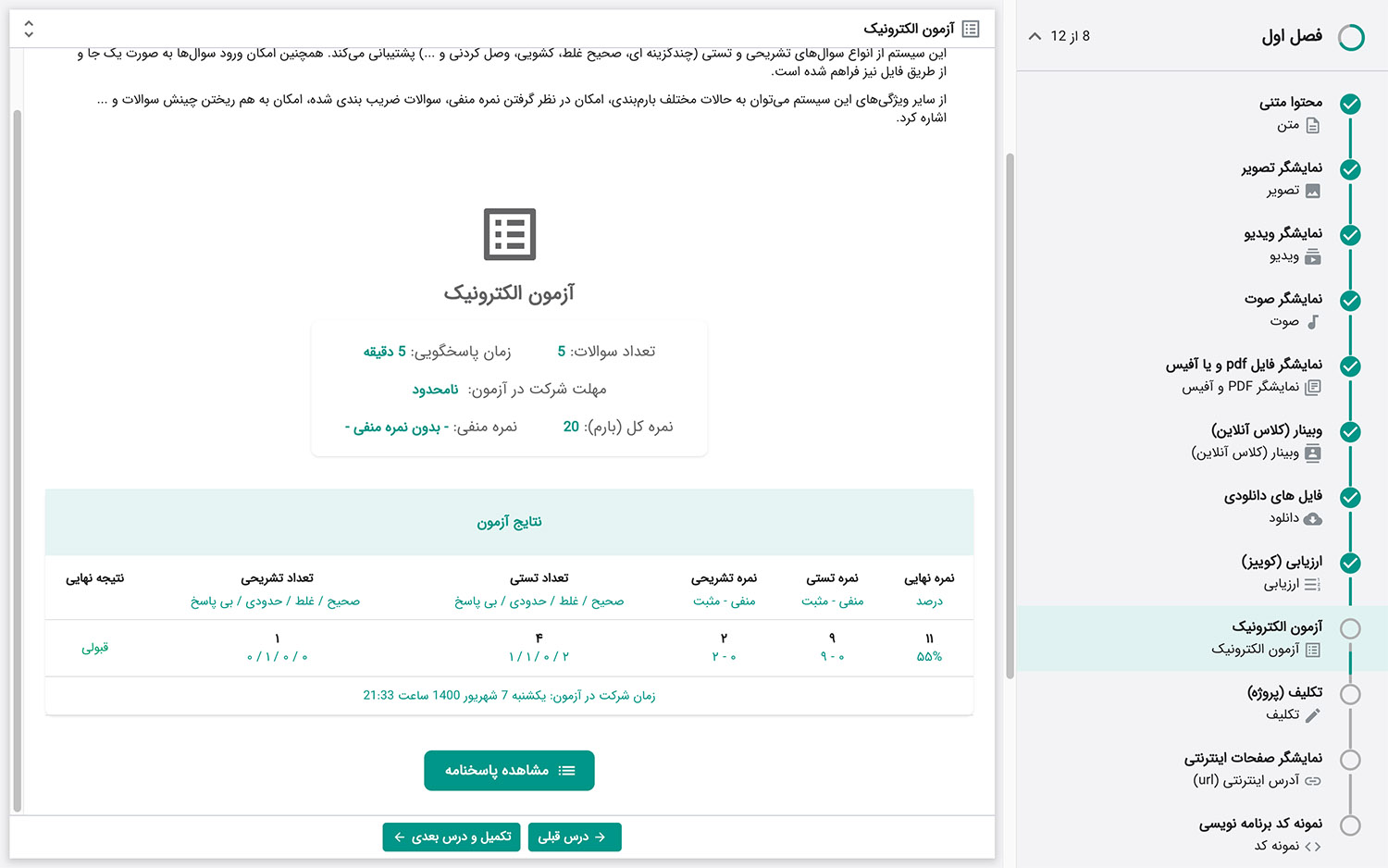Click the expand/collapse arrows on content panel
1388x868 pixels.
tap(29, 29)
